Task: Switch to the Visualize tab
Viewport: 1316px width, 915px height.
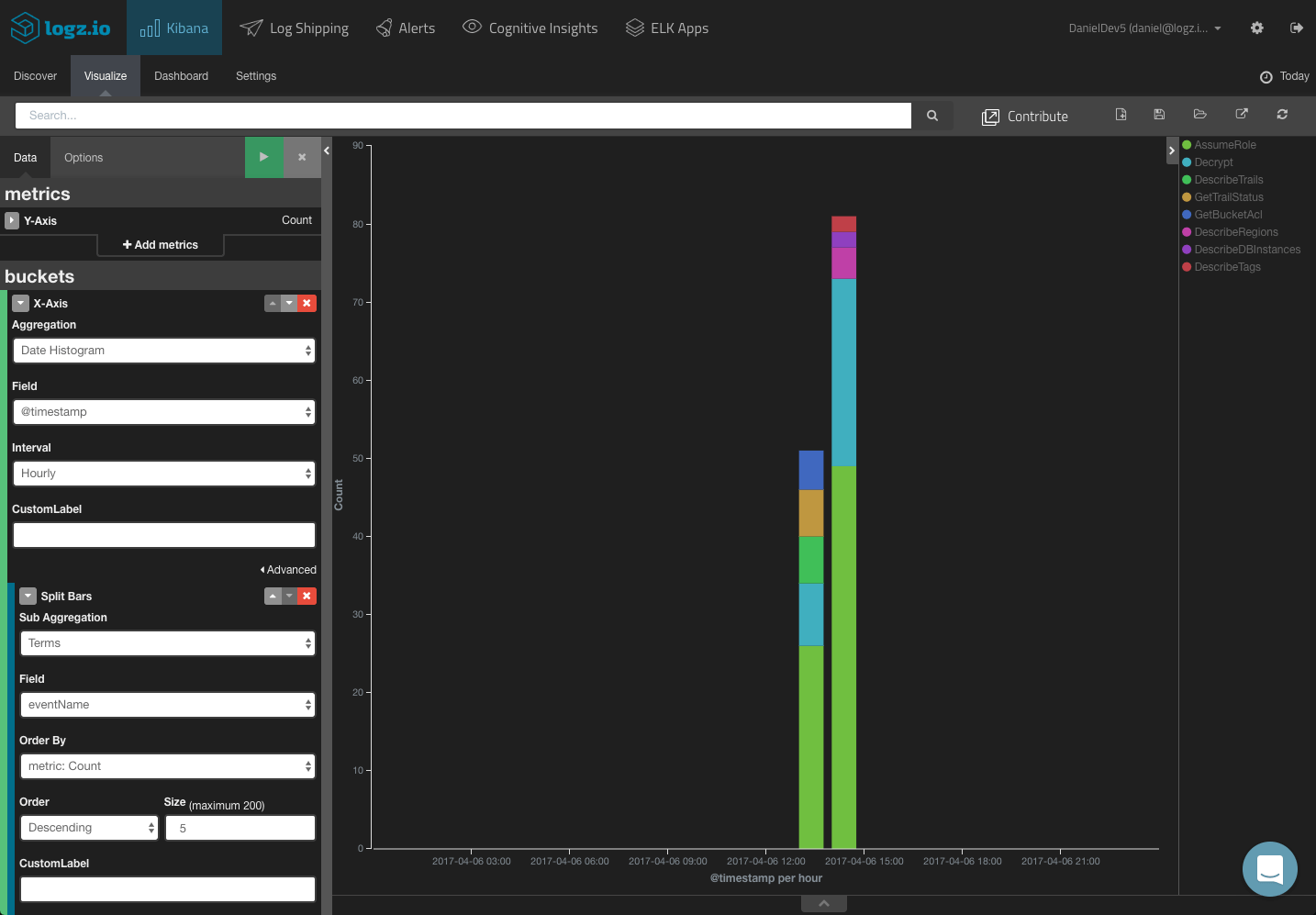Action: 106,76
